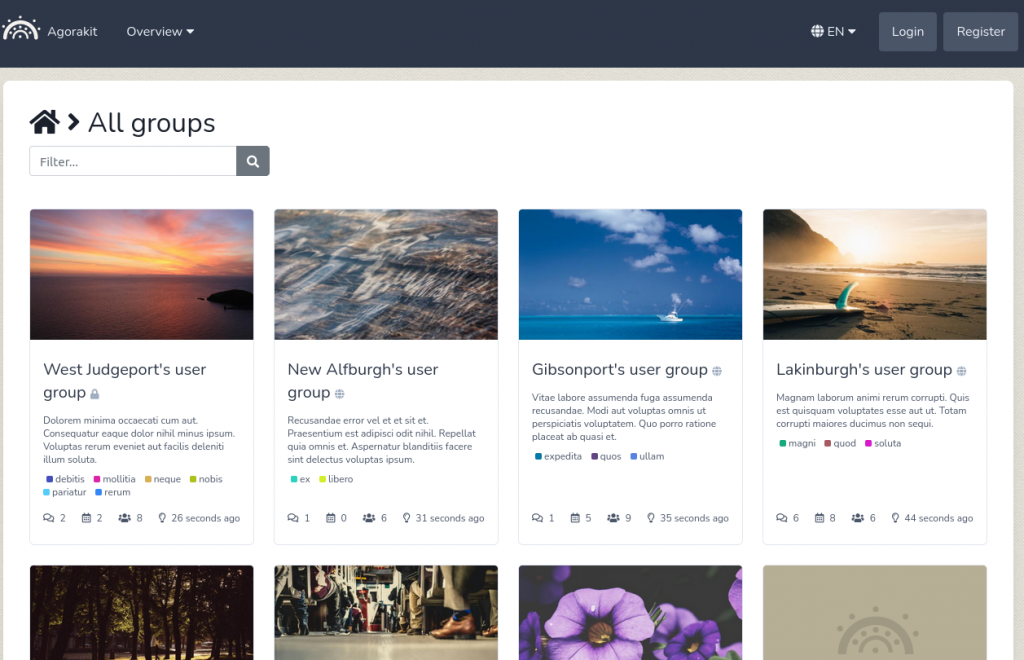Select the libero tag
Viewport: 1024px width, 660px height.
(x=336, y=479)
